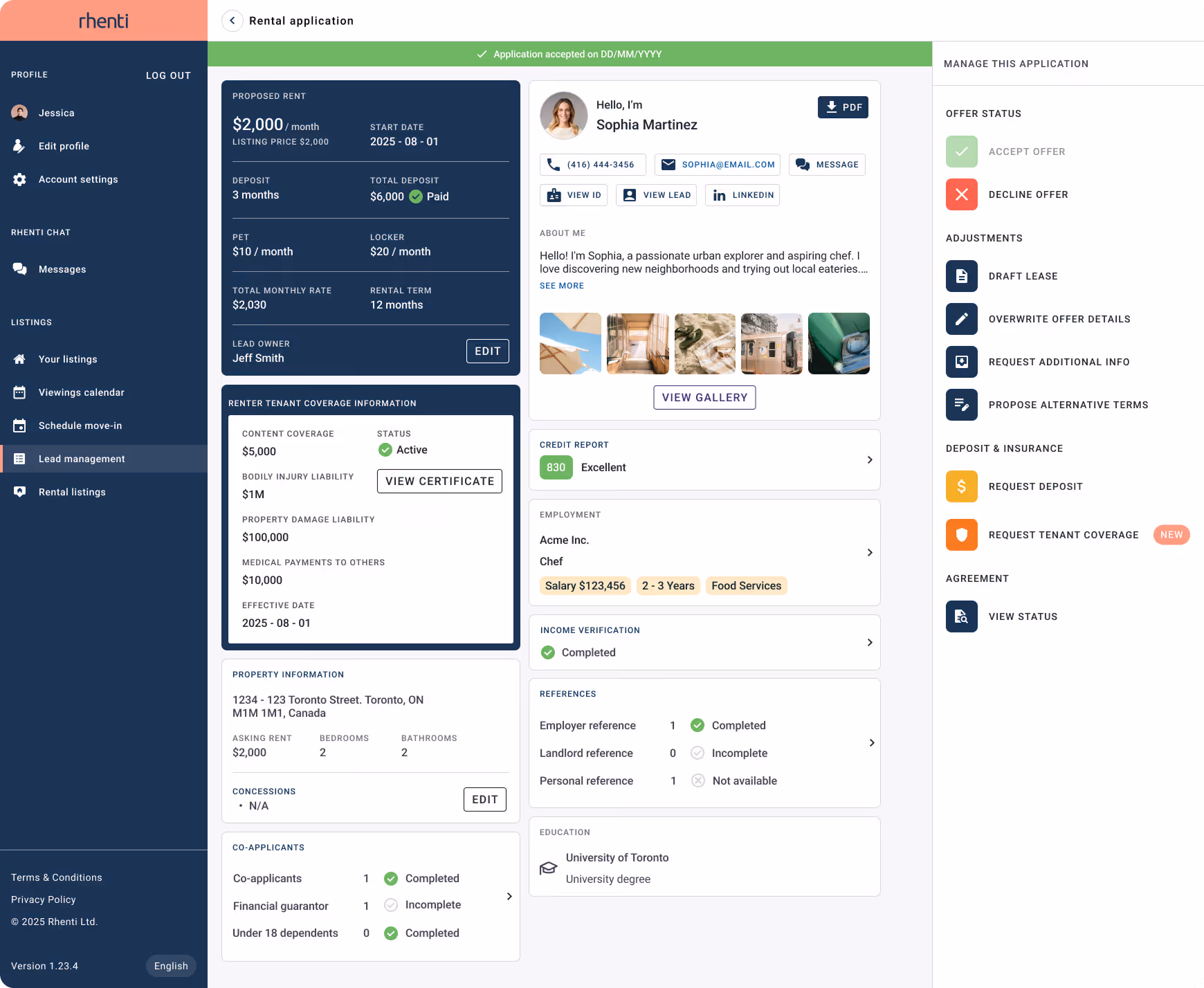Go back using the arrow beside Rental application
This screenshot has width=1204, height=988.
[232, 21]
